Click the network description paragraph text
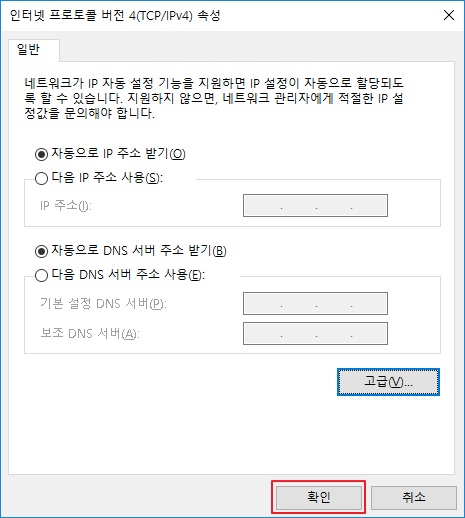Viewport: 465px width, 518px height. coord(214,98)
